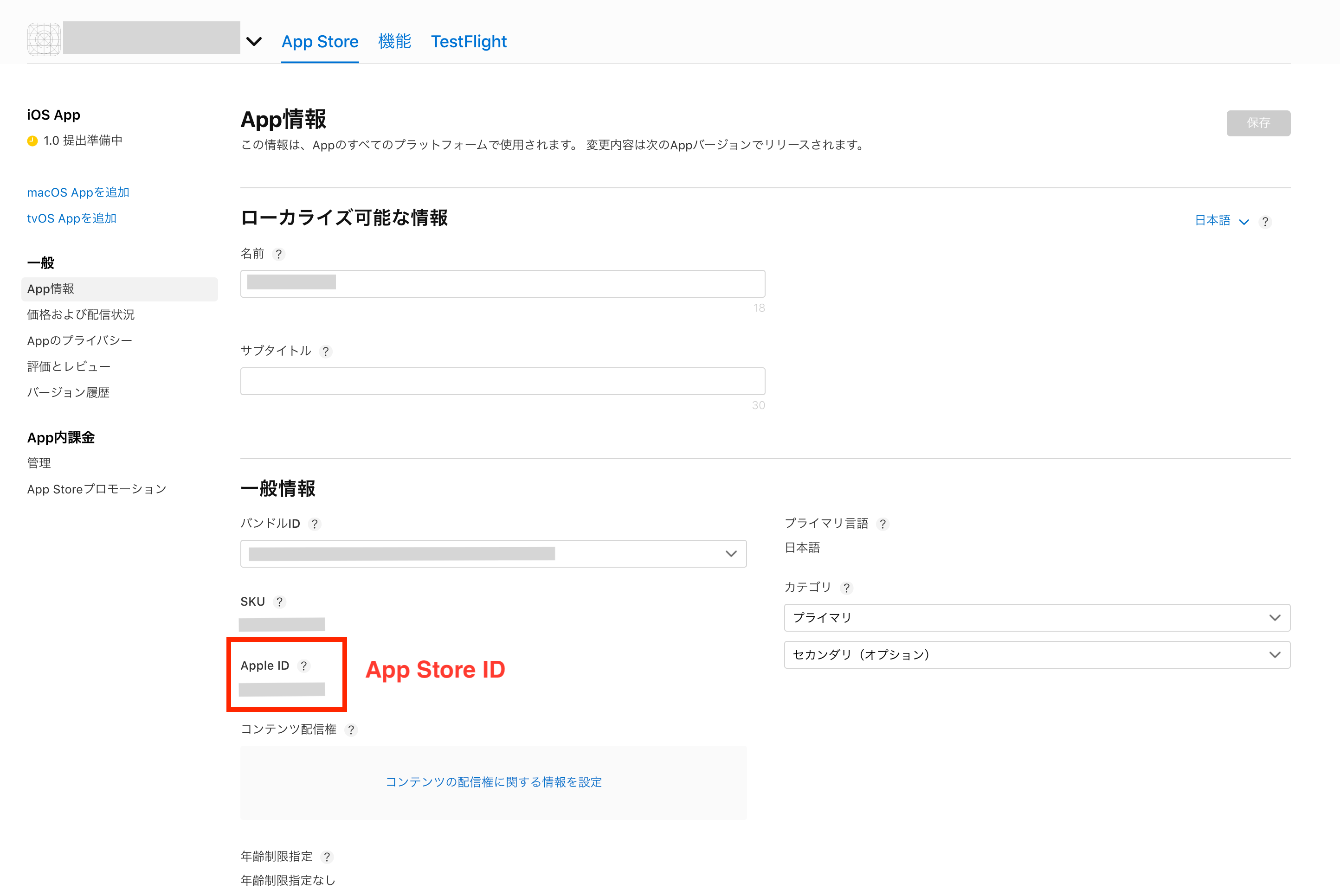The image size is (1340, 896).
Task: Expand the app switcher chevron in header
Action: [254, 41]
